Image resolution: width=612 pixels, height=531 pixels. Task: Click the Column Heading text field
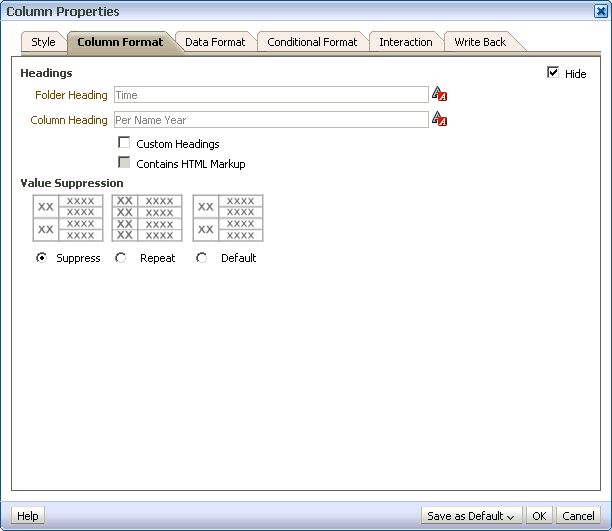(x=271, y=119)
